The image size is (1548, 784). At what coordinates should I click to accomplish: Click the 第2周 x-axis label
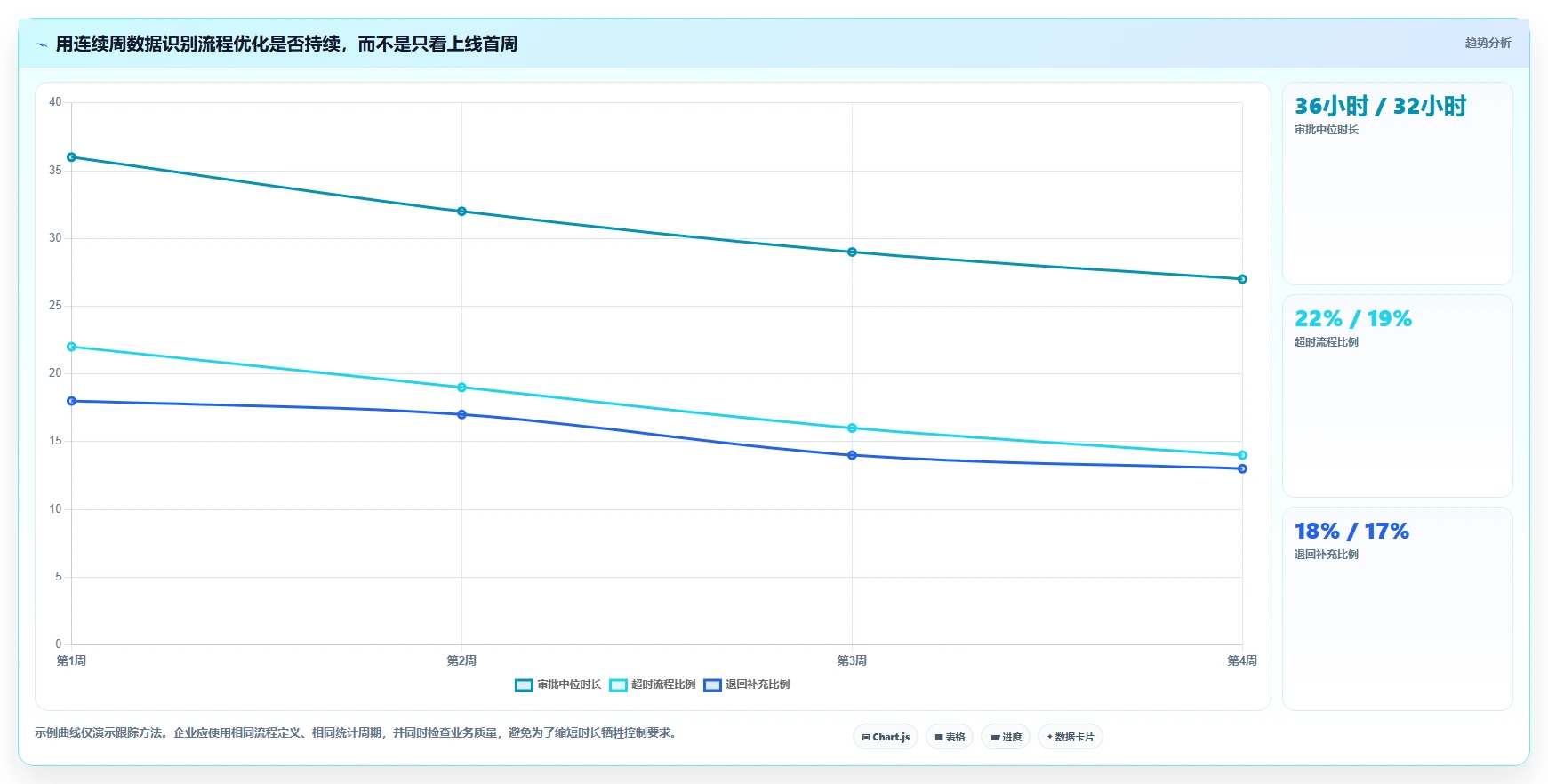click(x=461, y=660)
